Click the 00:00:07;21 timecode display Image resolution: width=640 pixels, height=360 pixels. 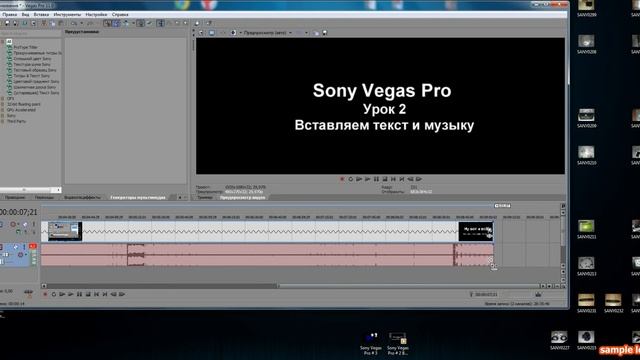coord(19,212)
